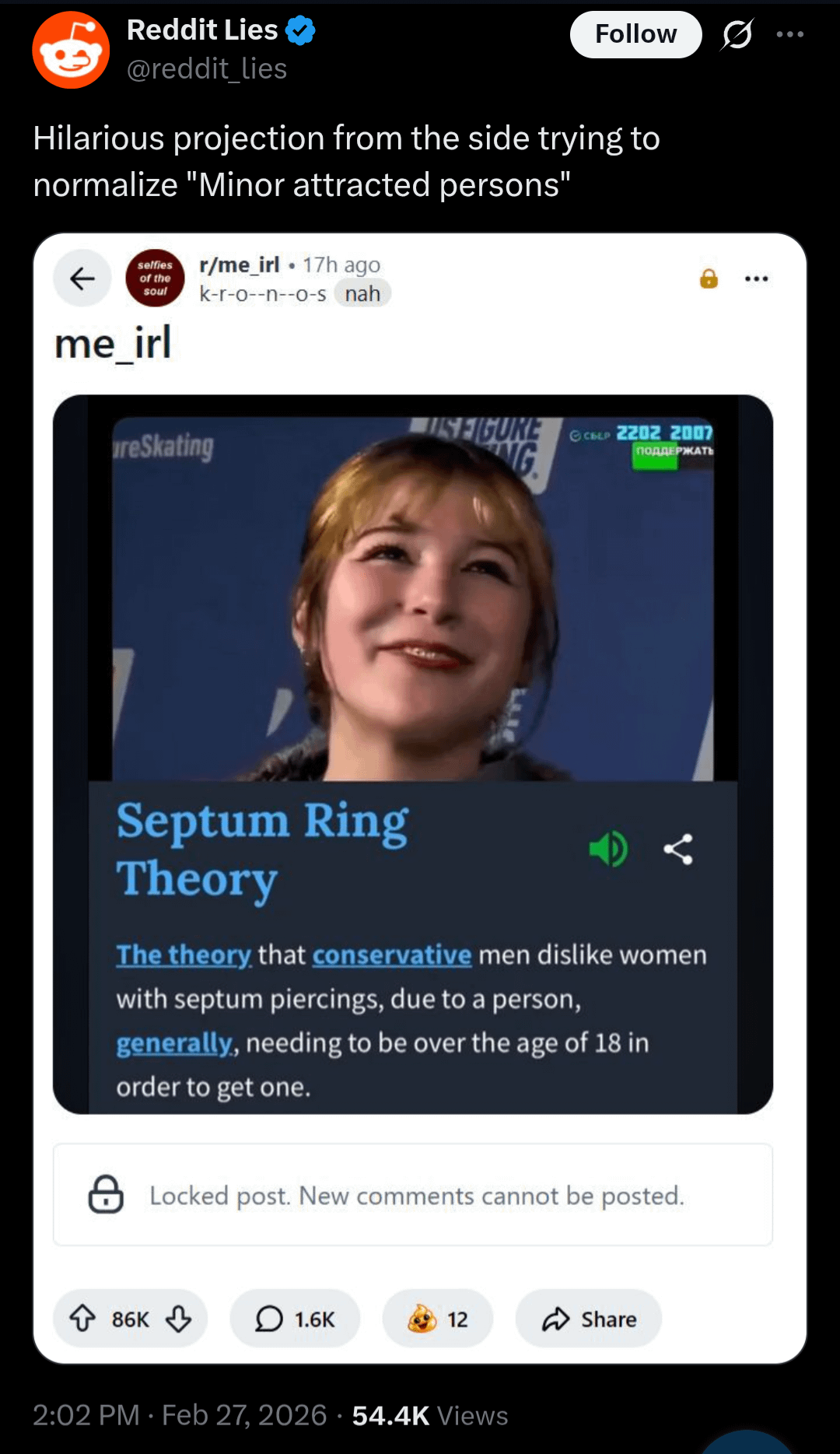Click the Follow button
The width and height of the screenshot is (840, 1454).
[635, 34]
